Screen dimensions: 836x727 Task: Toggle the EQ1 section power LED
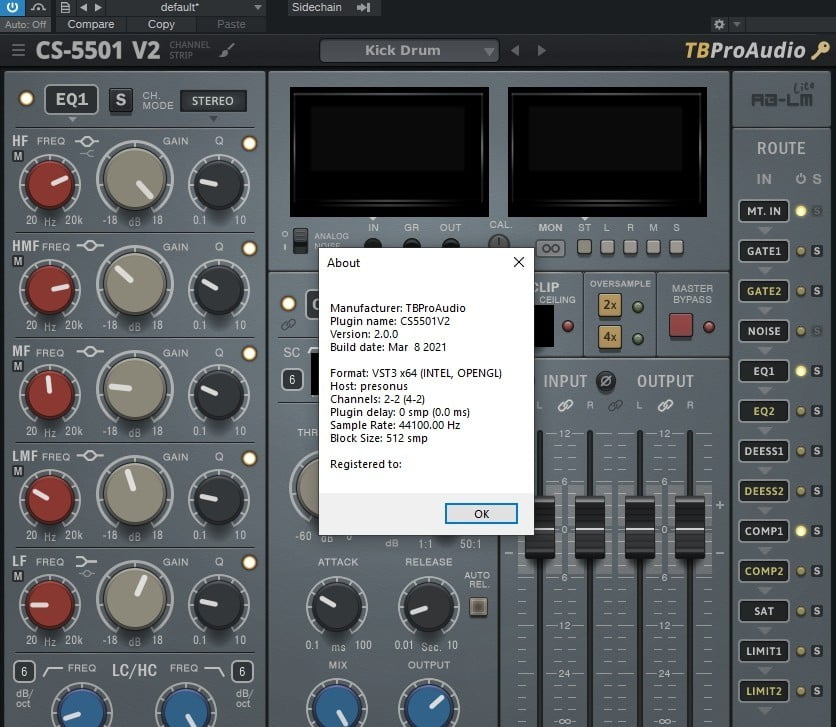26,99
